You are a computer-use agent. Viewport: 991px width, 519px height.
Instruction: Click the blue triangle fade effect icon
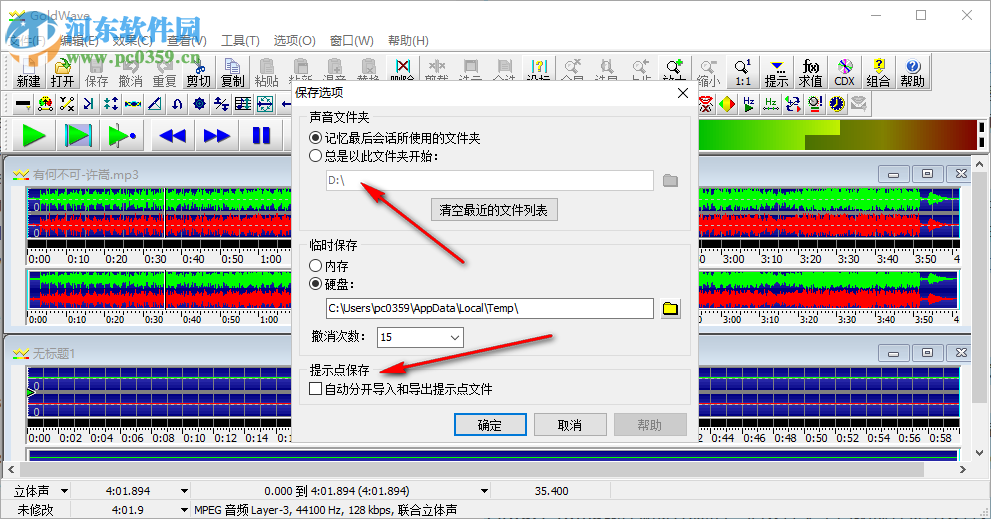tap(155, 104)
